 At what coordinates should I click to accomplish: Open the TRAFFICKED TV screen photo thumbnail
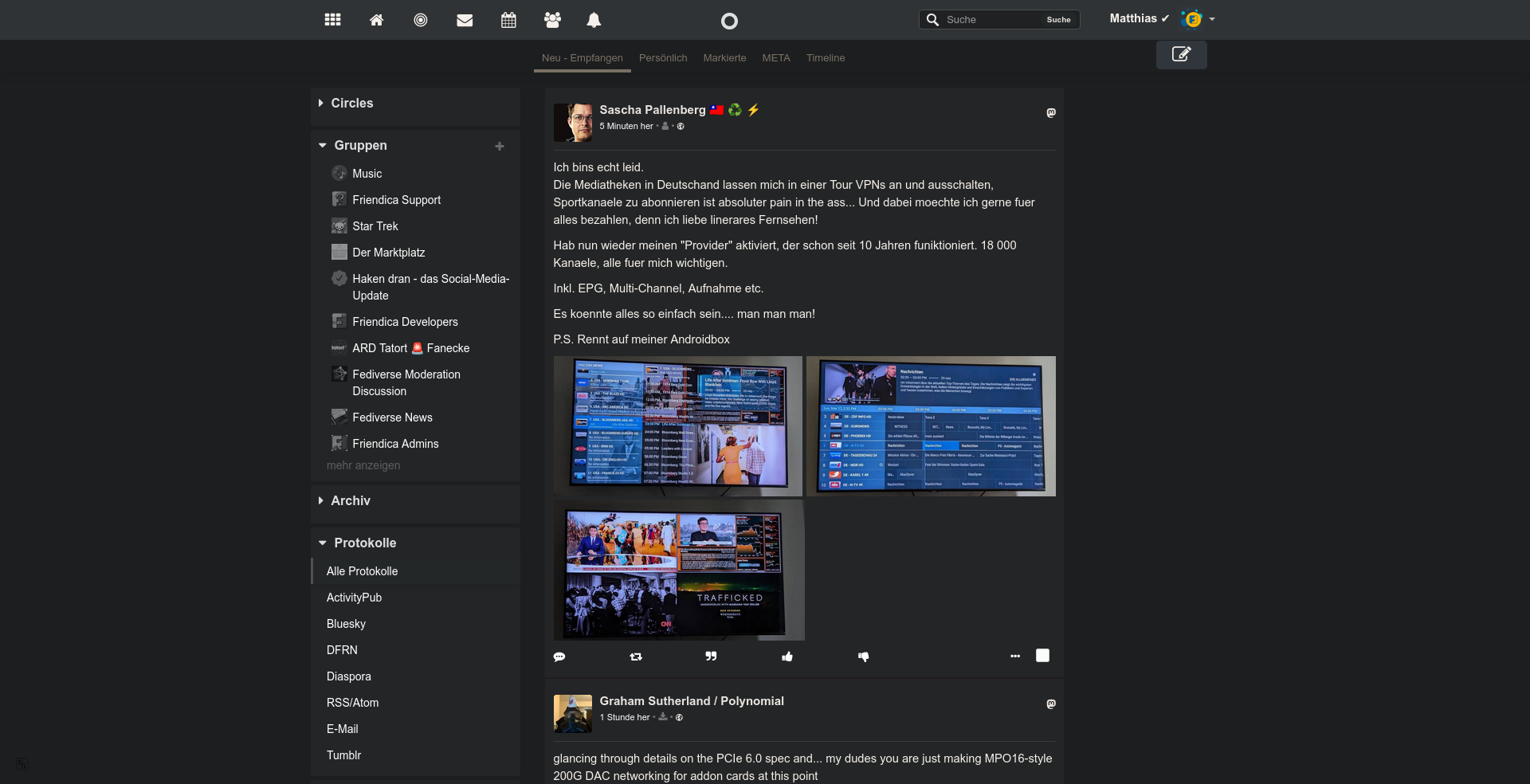point(678,570)
